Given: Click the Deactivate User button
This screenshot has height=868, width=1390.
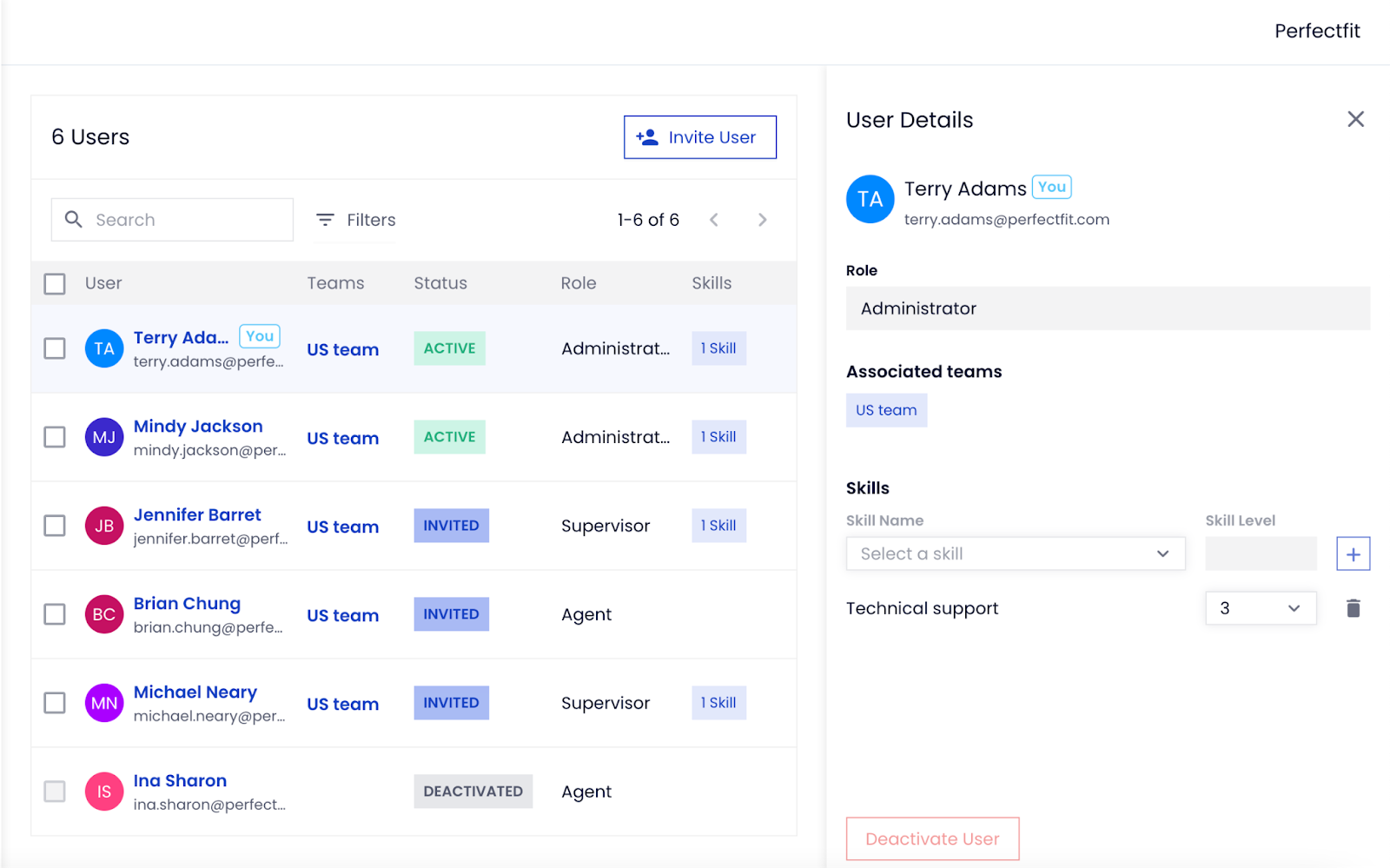Looking at the screenshot, I should (x=932, y=838).
